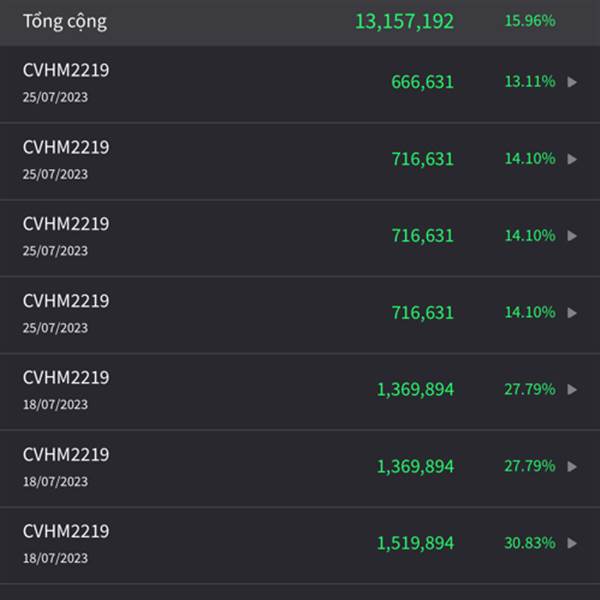Open the arrow on the last 14.10% row

(x=572, y=313)
